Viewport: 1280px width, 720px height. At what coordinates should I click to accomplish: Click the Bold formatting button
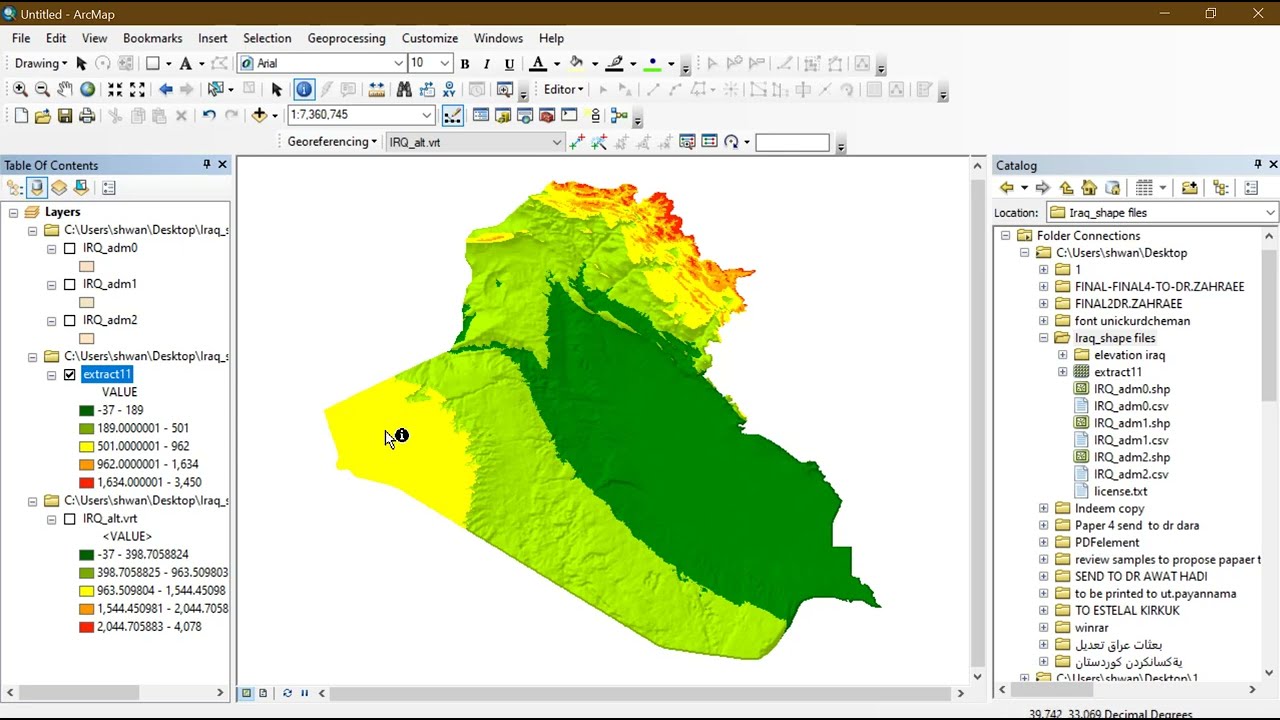click(x=465, y=64)
